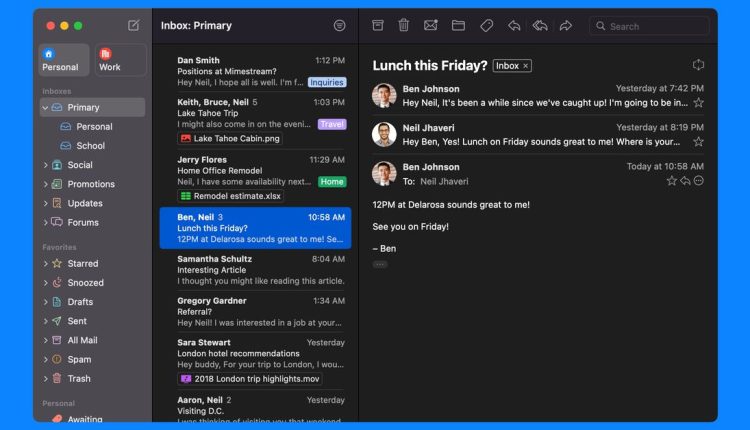750x430 pixels.
Task: Click the move to folder icon
Action: point(458,25)
